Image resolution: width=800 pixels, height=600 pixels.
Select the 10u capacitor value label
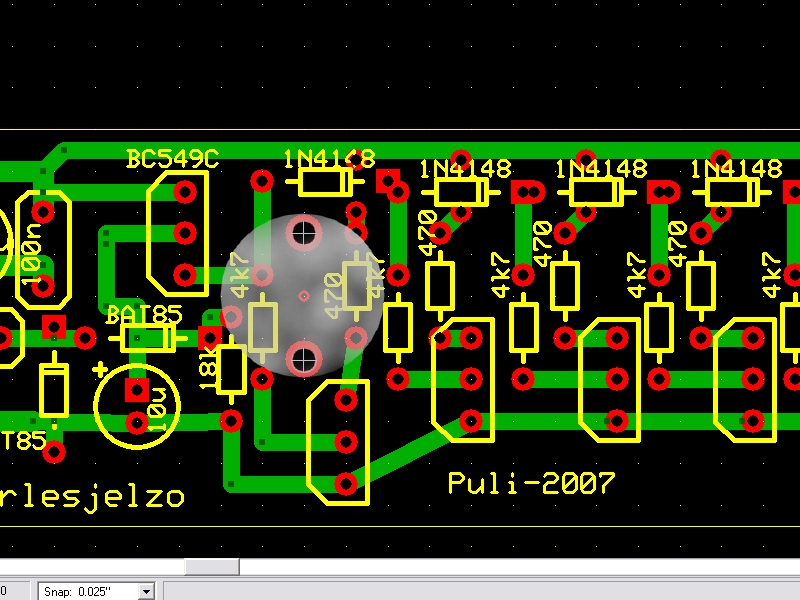pyautogui.click(x=158, y=410)
